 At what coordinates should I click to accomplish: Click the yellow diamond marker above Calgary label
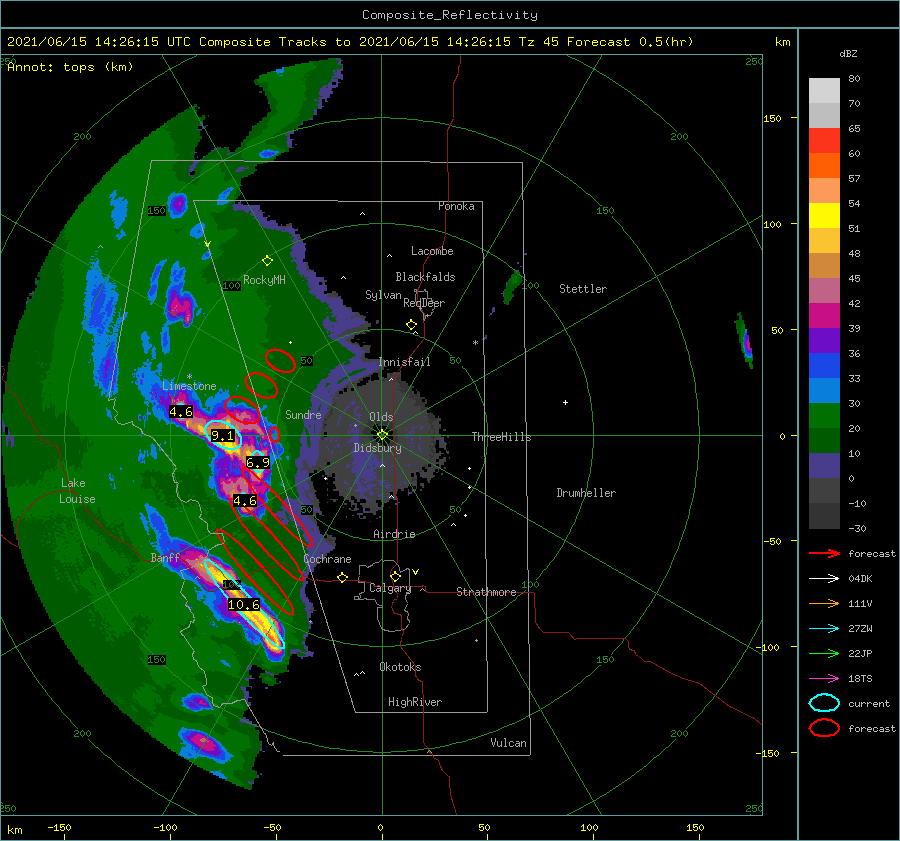tap(395, 576)
